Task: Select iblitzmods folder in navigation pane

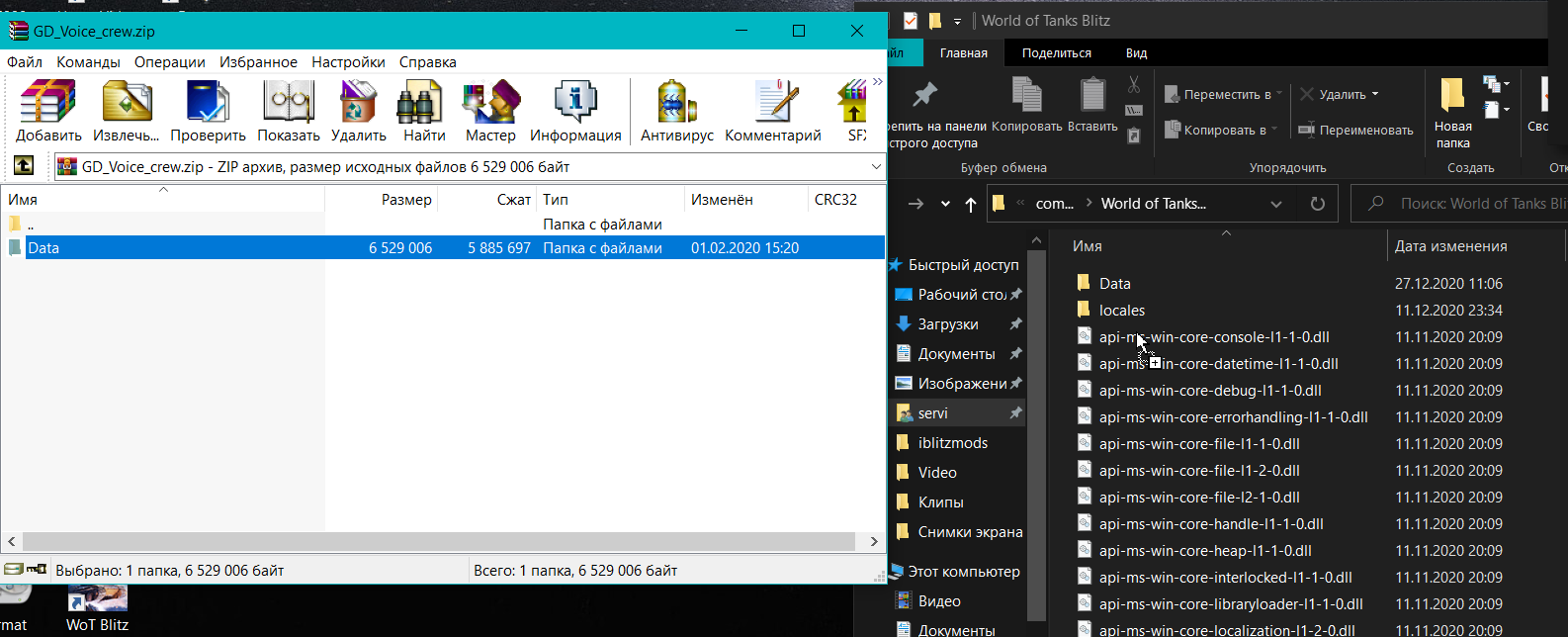Action: click(953, 443)
